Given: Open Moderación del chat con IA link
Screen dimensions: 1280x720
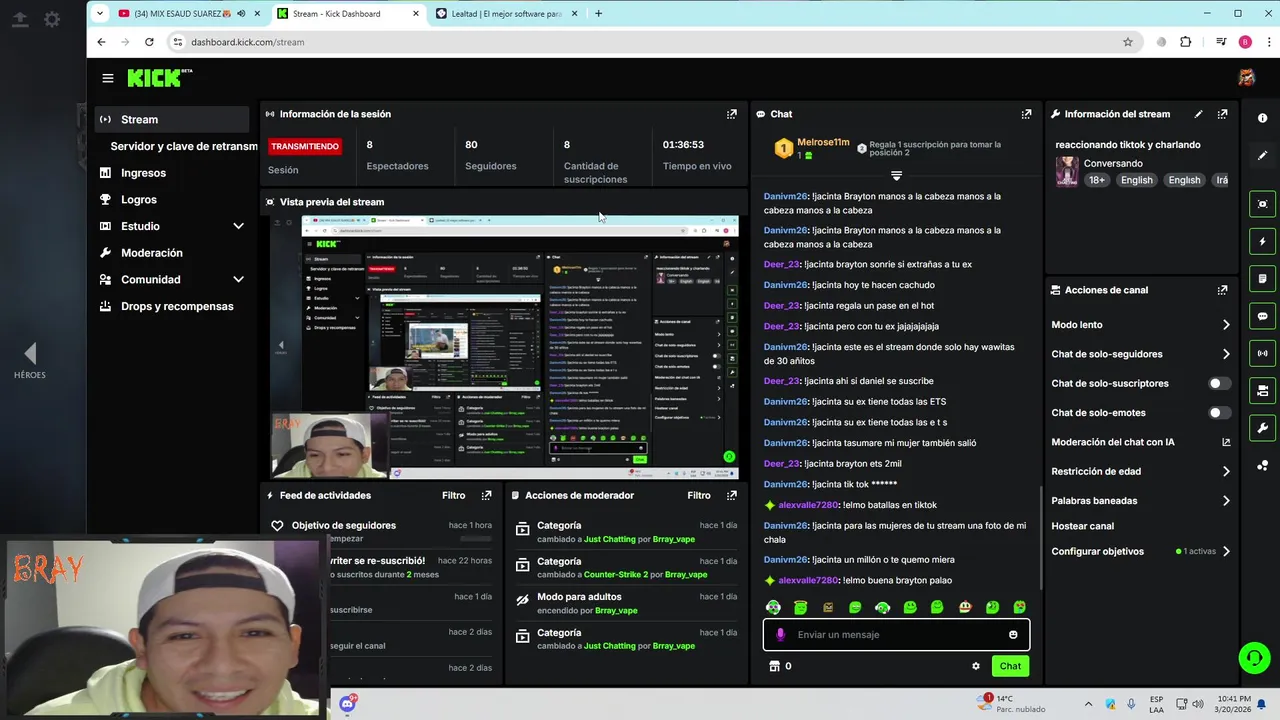Looking at the screenshot, I should point(1140,442).
